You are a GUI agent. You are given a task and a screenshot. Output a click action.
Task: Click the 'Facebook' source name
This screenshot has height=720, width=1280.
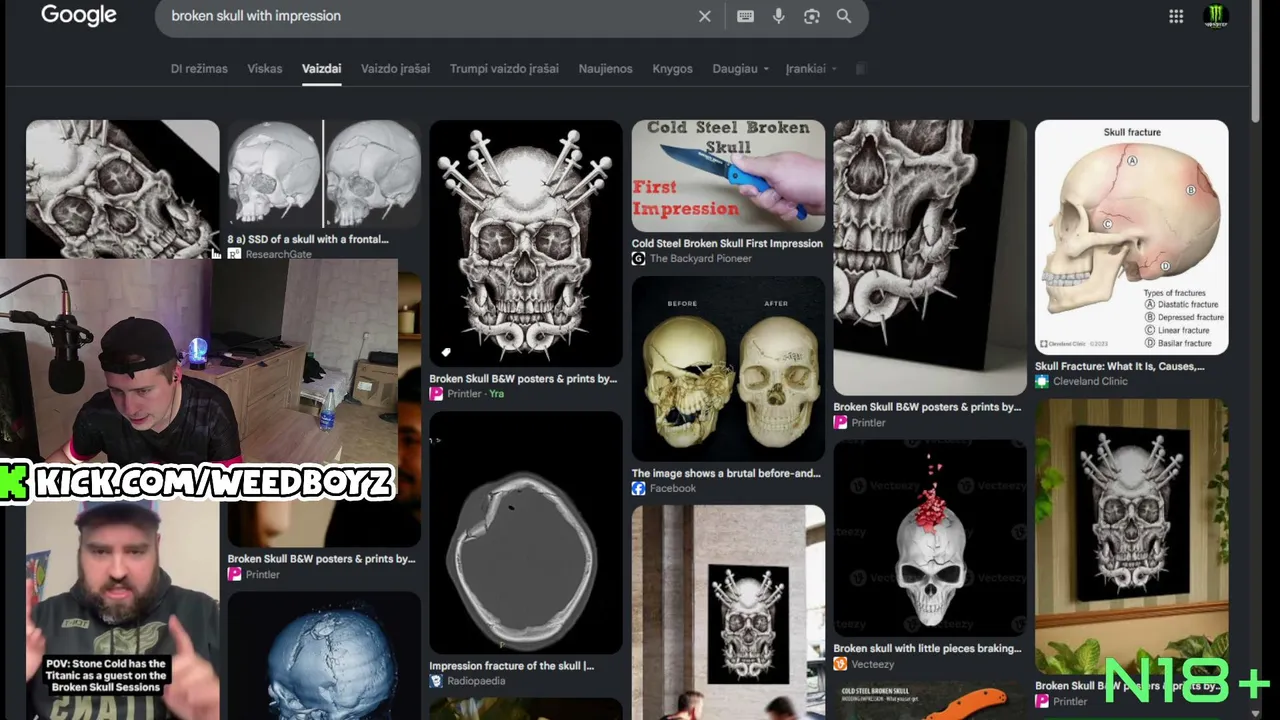coord(673,488)
